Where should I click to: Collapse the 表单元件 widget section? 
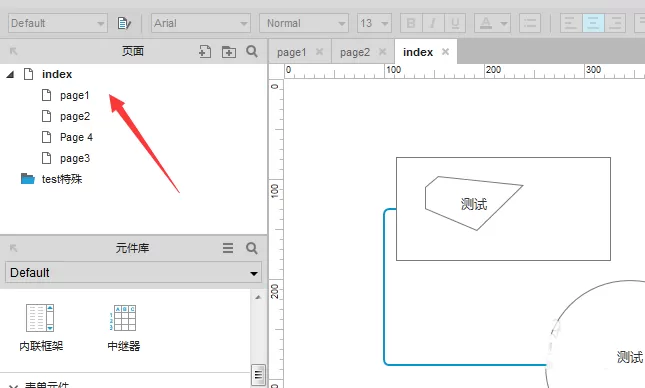tap(13, 386)
